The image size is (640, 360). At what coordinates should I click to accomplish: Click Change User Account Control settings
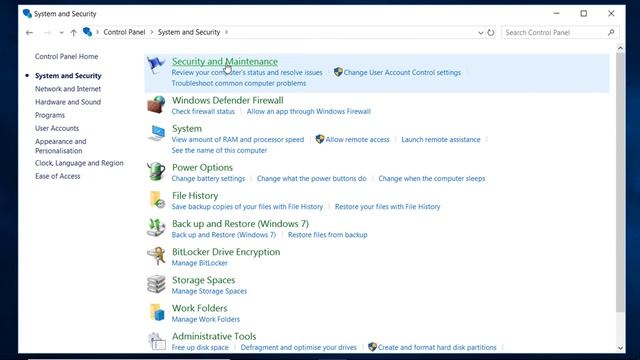(x=402, y=72)
